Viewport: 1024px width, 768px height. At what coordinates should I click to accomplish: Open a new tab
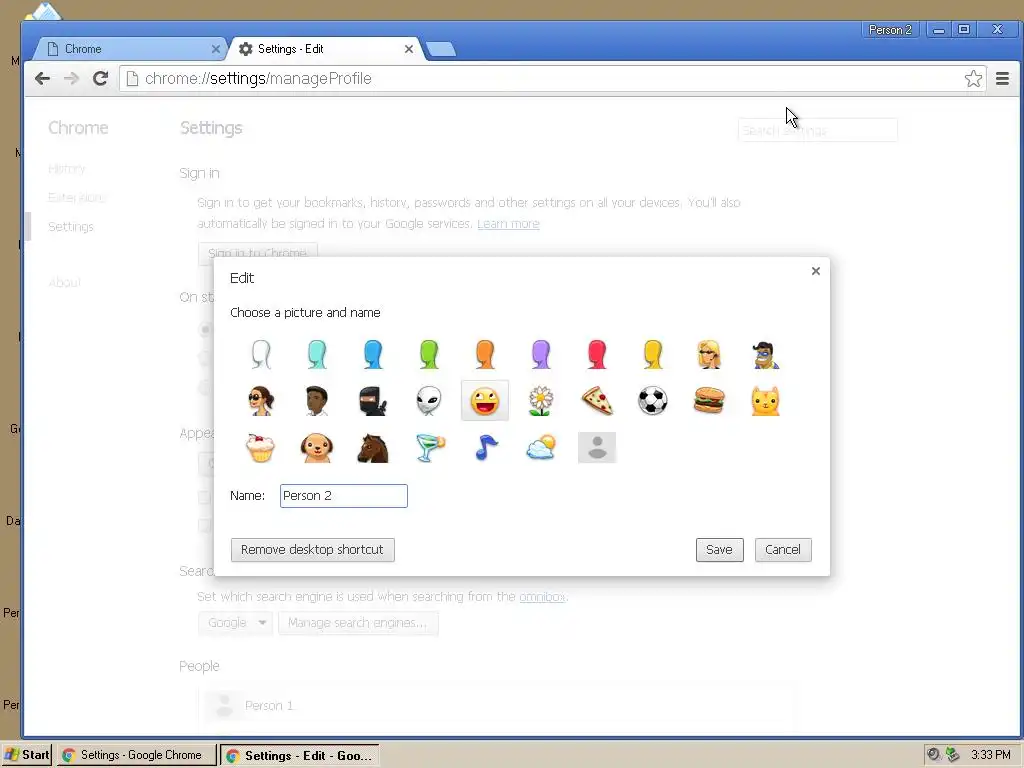click(441, 49)
